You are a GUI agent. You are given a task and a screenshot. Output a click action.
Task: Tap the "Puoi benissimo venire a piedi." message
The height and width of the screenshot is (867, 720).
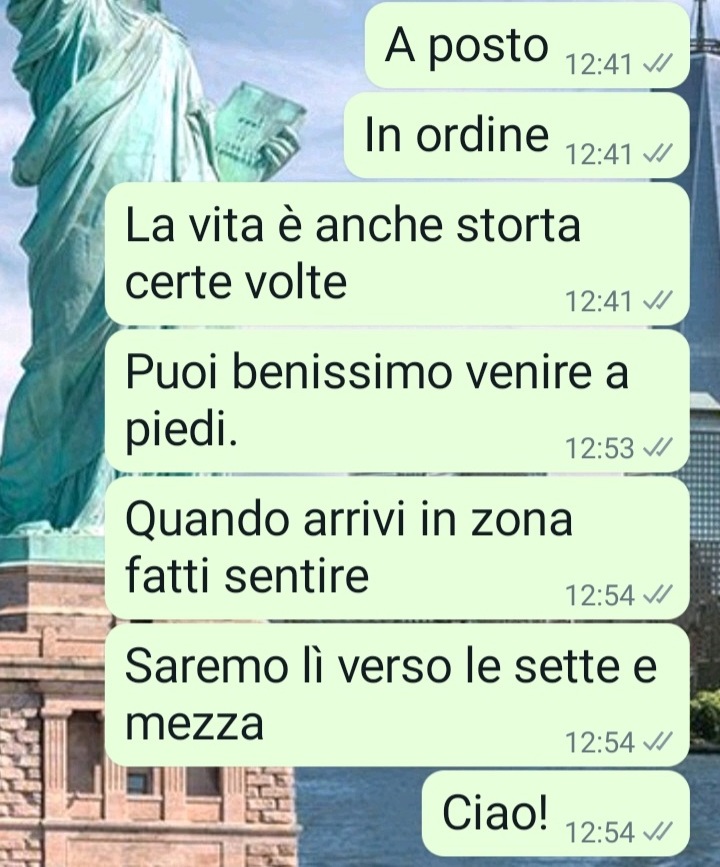tap(397, 401)
